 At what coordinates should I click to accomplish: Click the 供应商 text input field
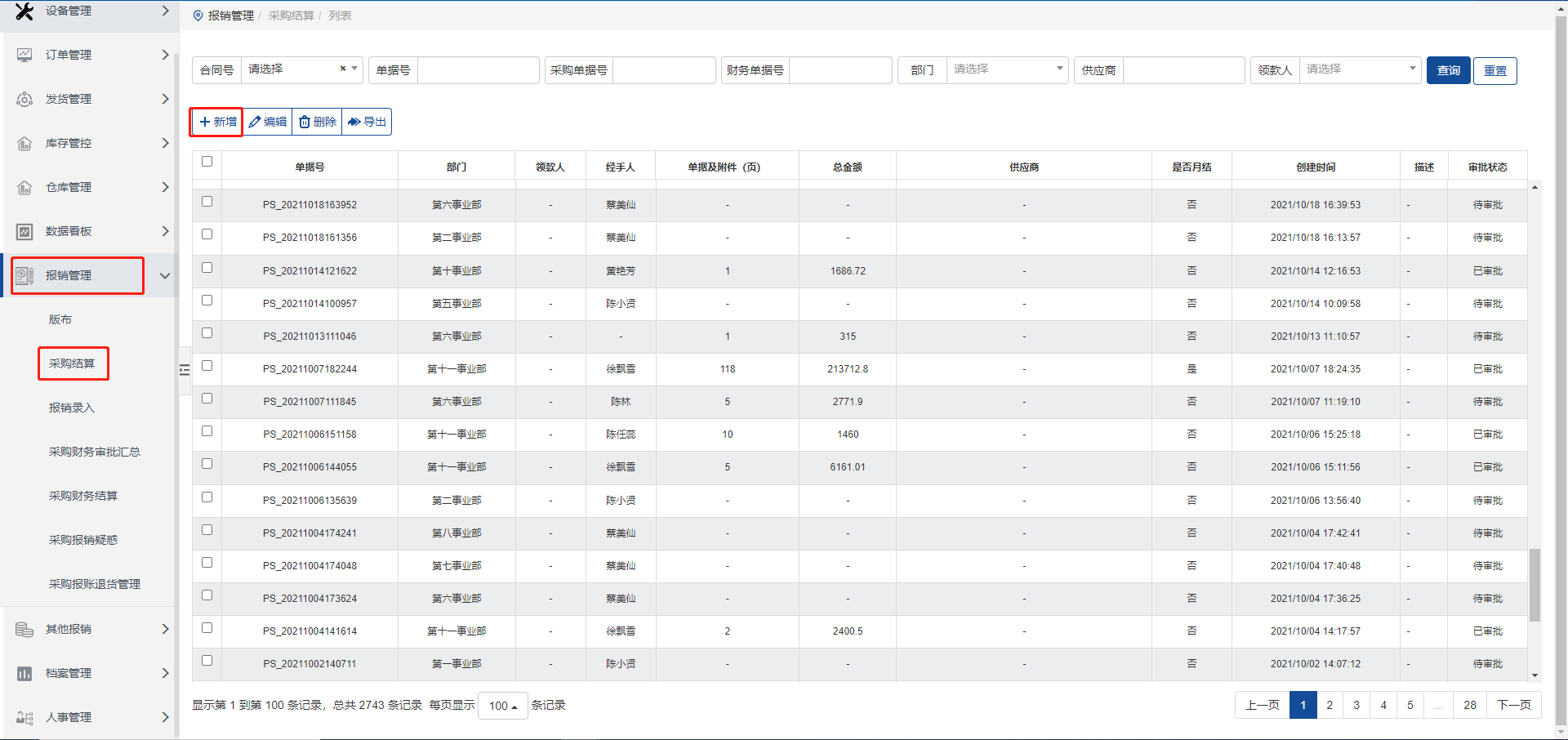[1183, 70]
